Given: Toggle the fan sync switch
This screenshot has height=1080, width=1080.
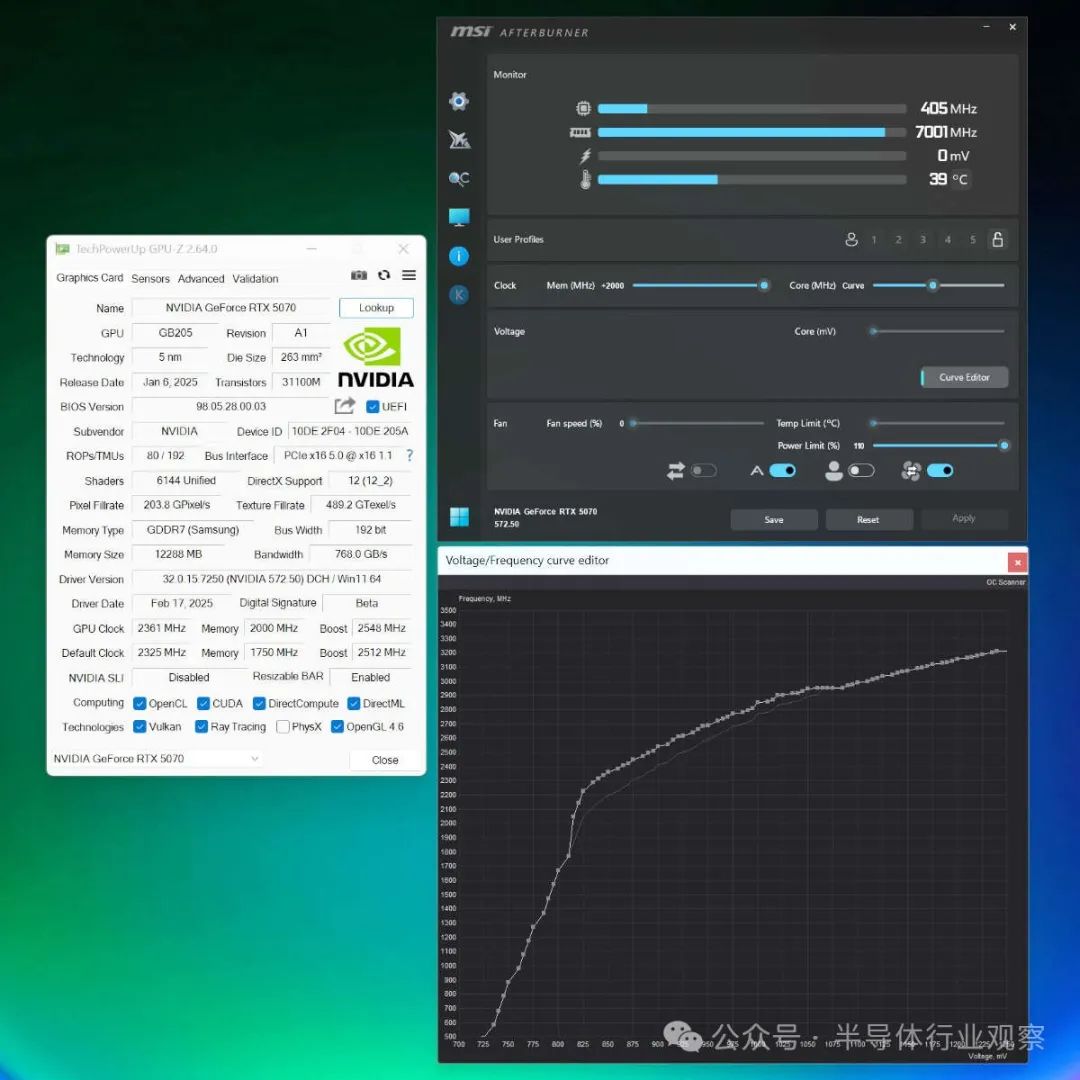Looking at the screenshot, I should click(940, 470).
